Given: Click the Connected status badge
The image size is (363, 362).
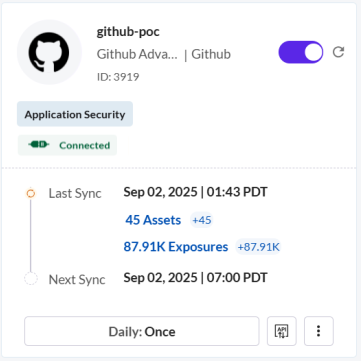Looking at the screenshot, I should click(67, 145).
